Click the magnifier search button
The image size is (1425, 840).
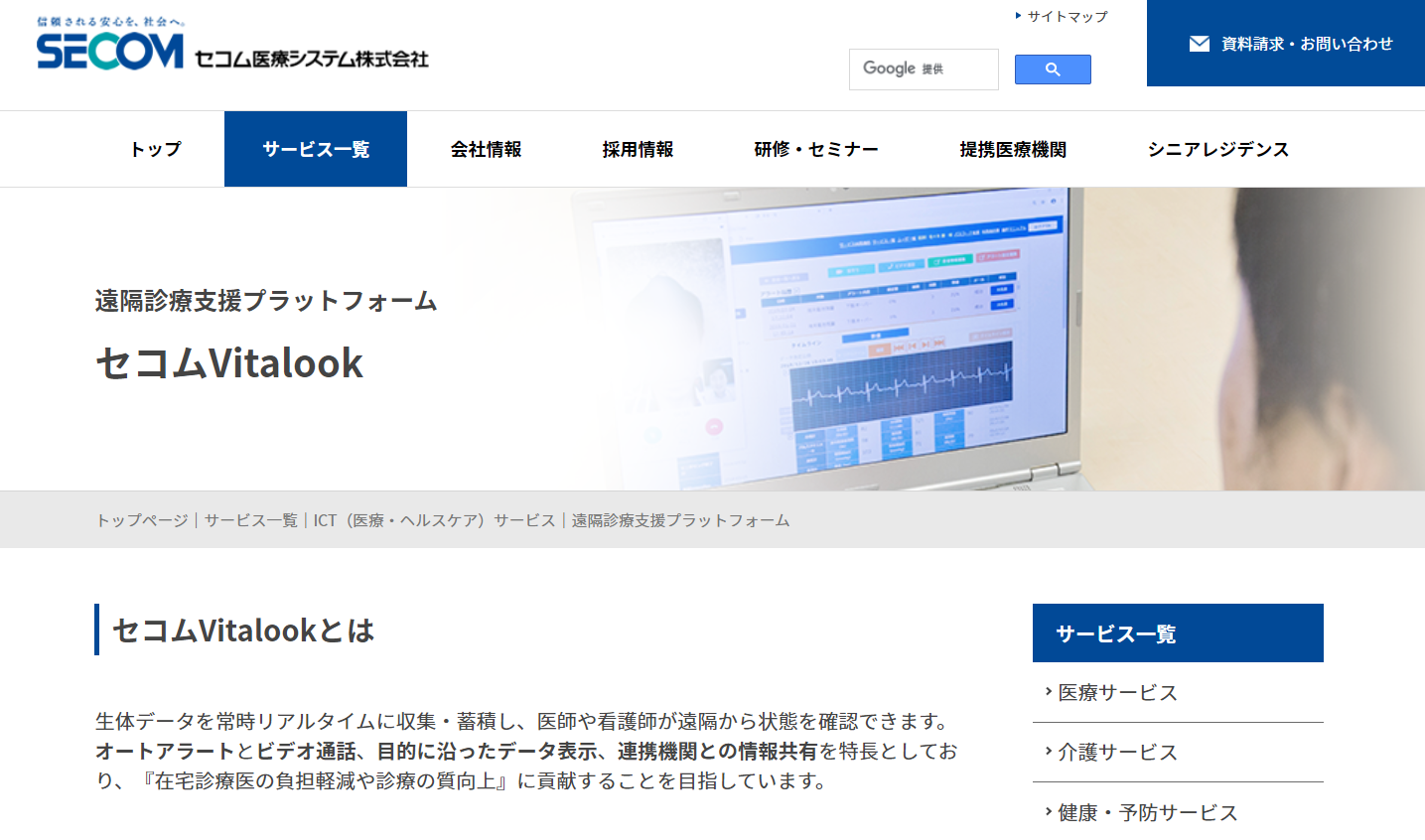click(1053, 70)
